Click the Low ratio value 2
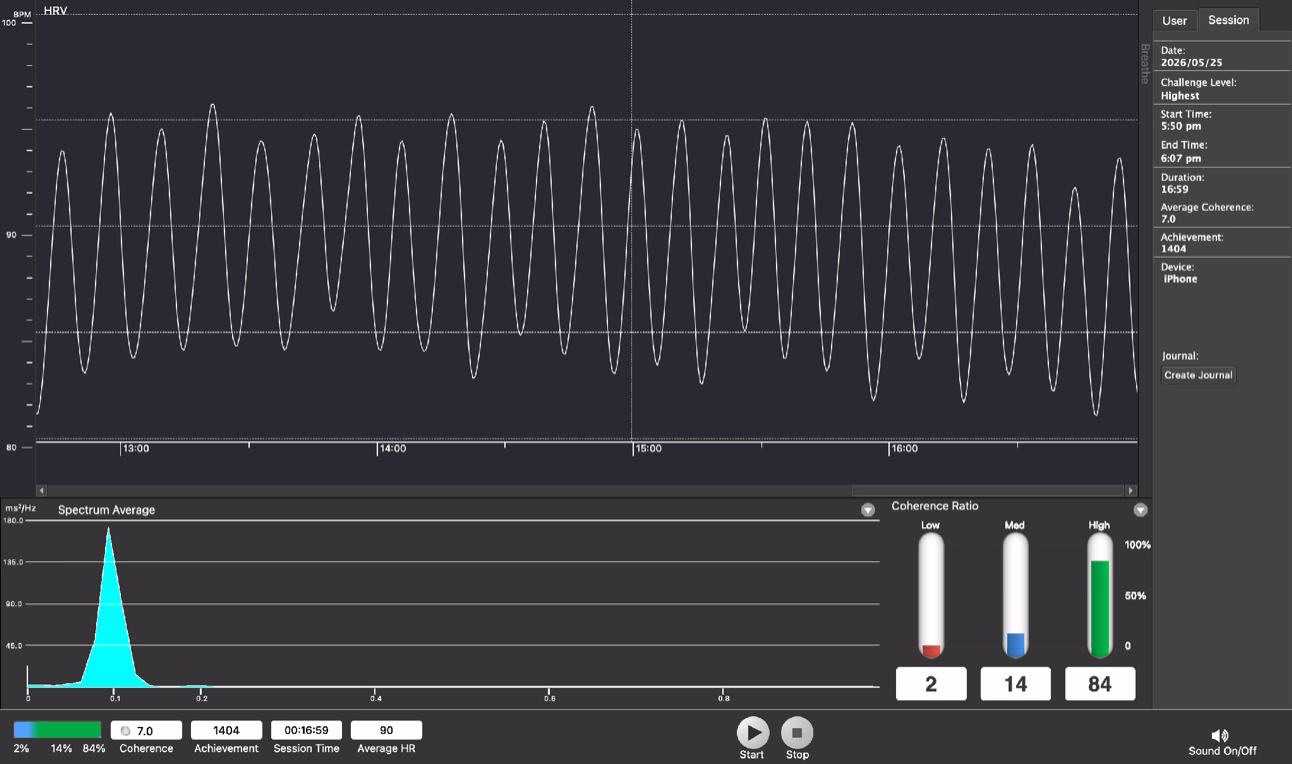This screenshot has width=1292, height=764. tap(931, 684)
